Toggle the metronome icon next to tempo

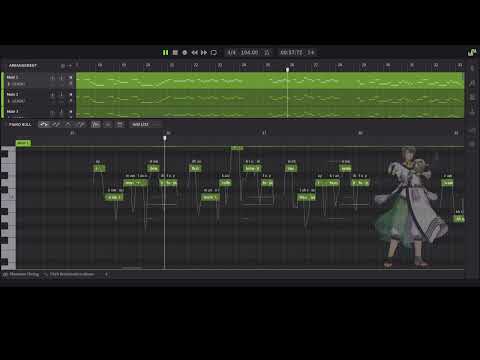pyautogui.click(x=267, y=52)
